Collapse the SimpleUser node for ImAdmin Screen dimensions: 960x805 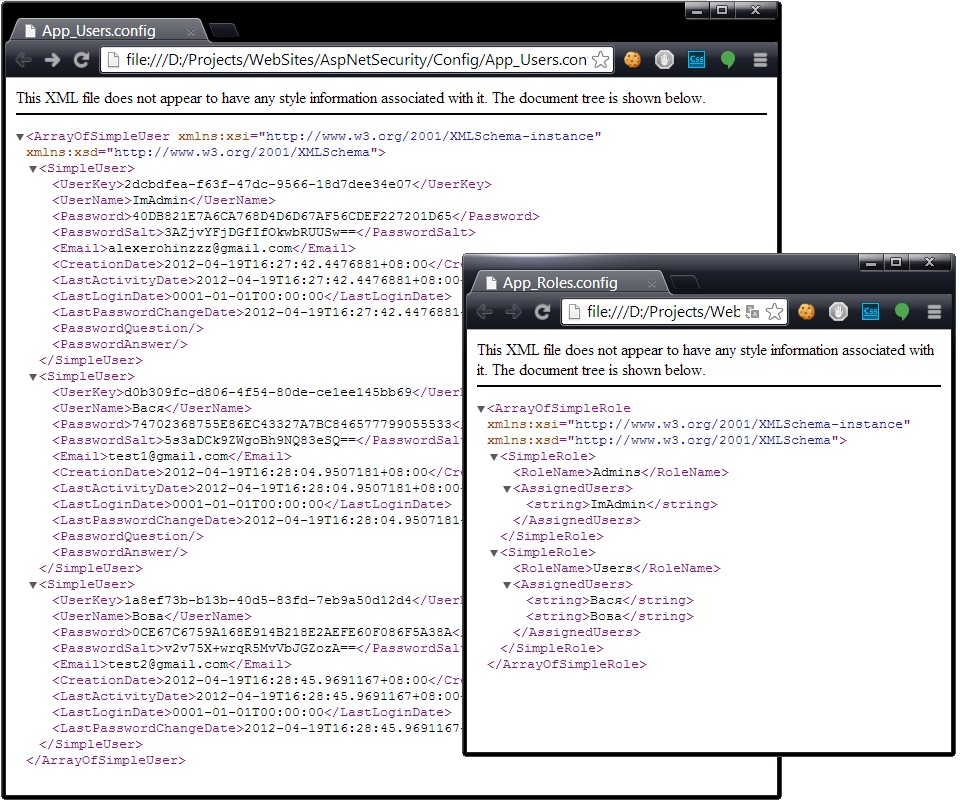(33, 169)
